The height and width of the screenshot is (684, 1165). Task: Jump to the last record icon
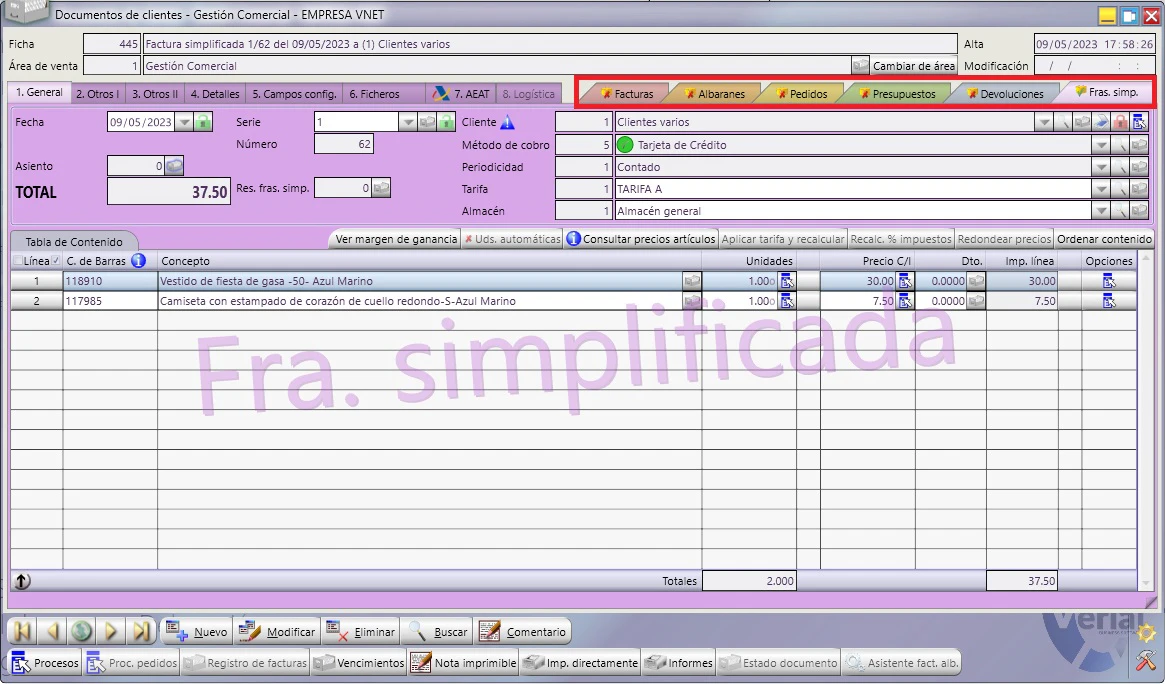140,632
